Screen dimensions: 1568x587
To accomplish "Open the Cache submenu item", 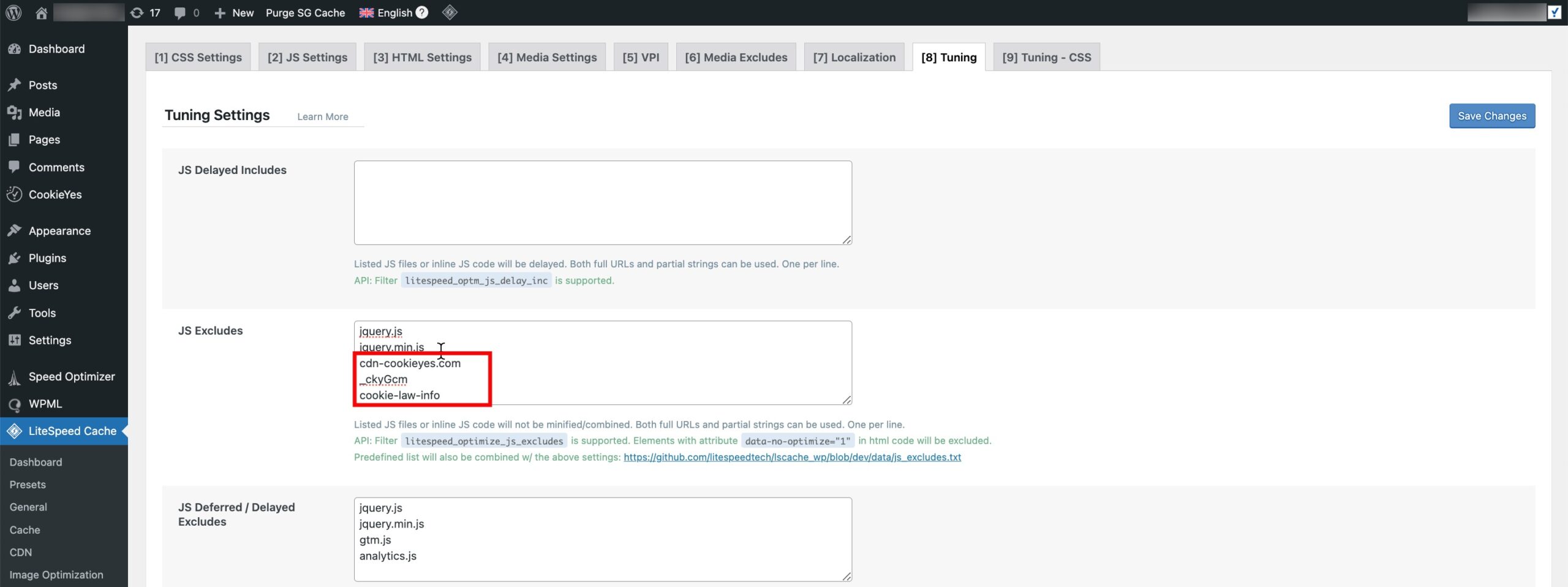I will [24, 530].
